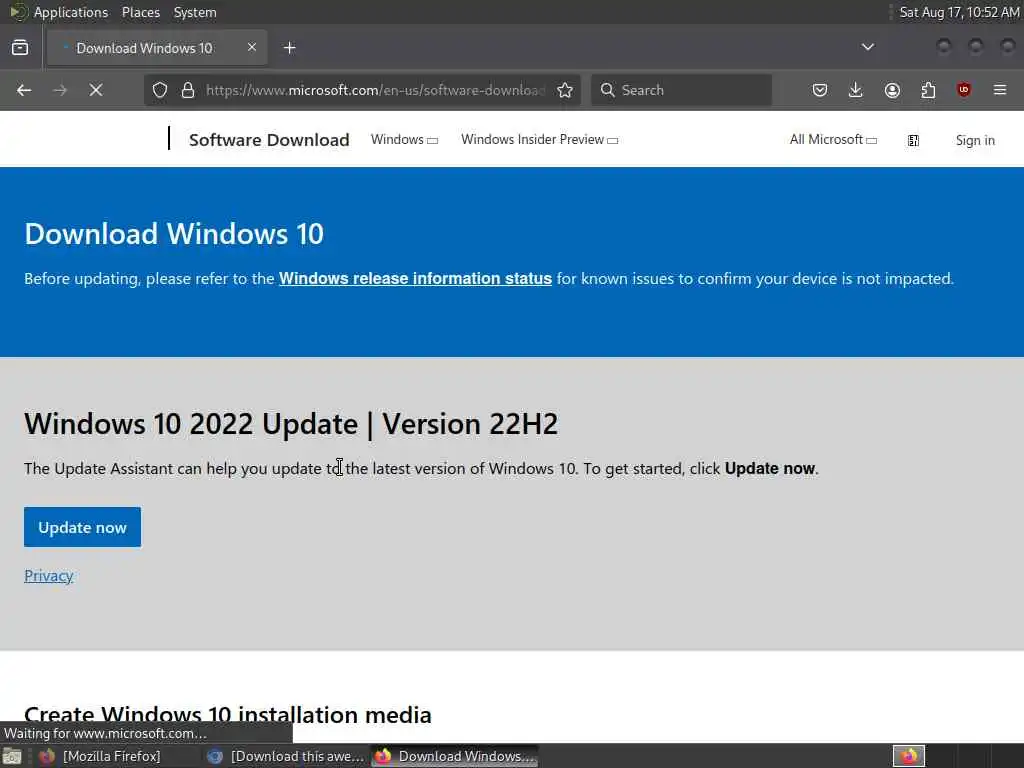
Task: Click the Create Windows 10 installation media heading
Action: [x=228, y=715]
